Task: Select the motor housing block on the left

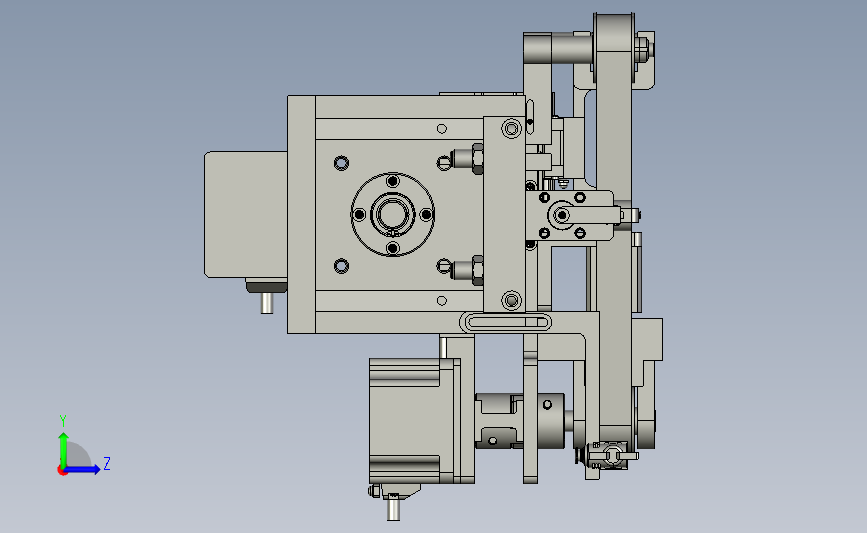Action: tap(246, 215)
